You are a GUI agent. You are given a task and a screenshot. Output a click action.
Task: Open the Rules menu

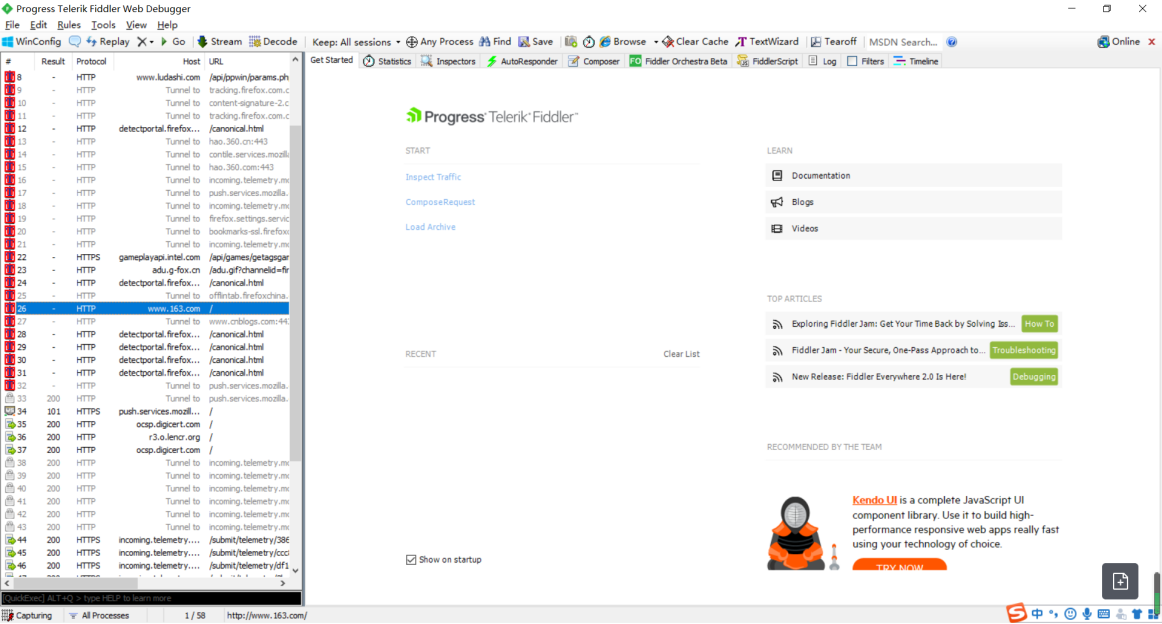pyautogui.click(x=69, y=25)
